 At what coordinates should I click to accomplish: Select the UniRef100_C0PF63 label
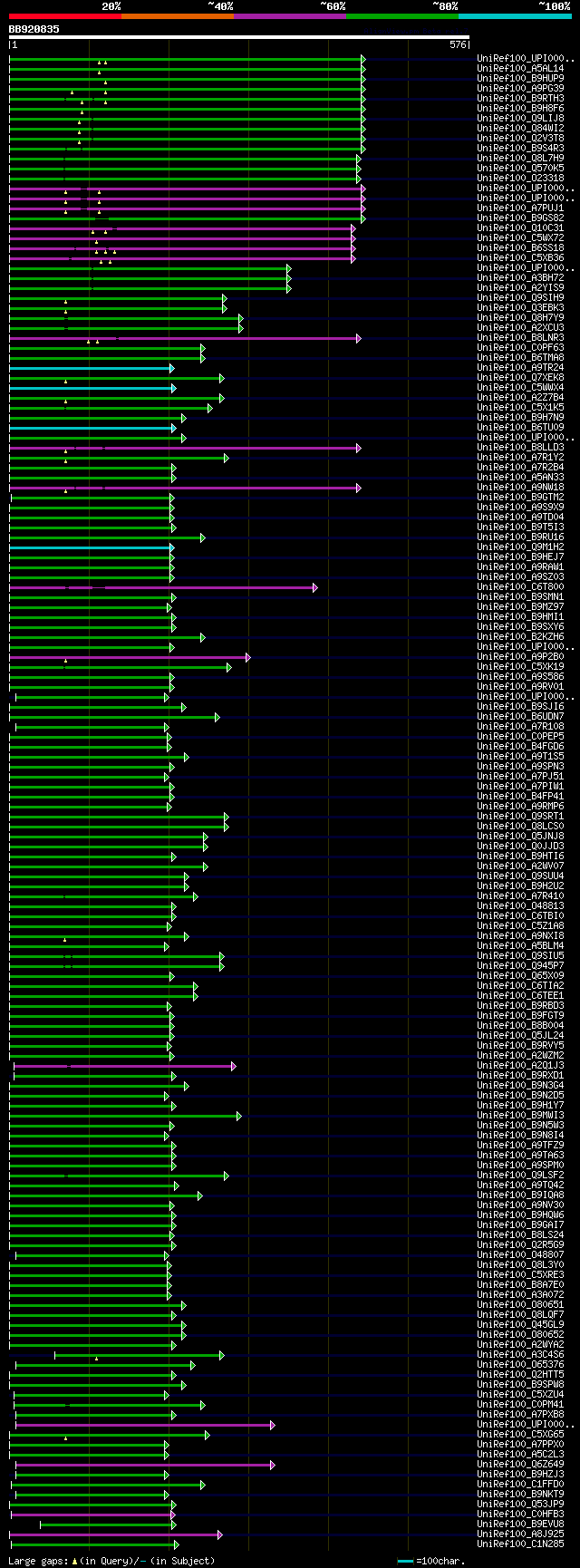coord(520,348)
